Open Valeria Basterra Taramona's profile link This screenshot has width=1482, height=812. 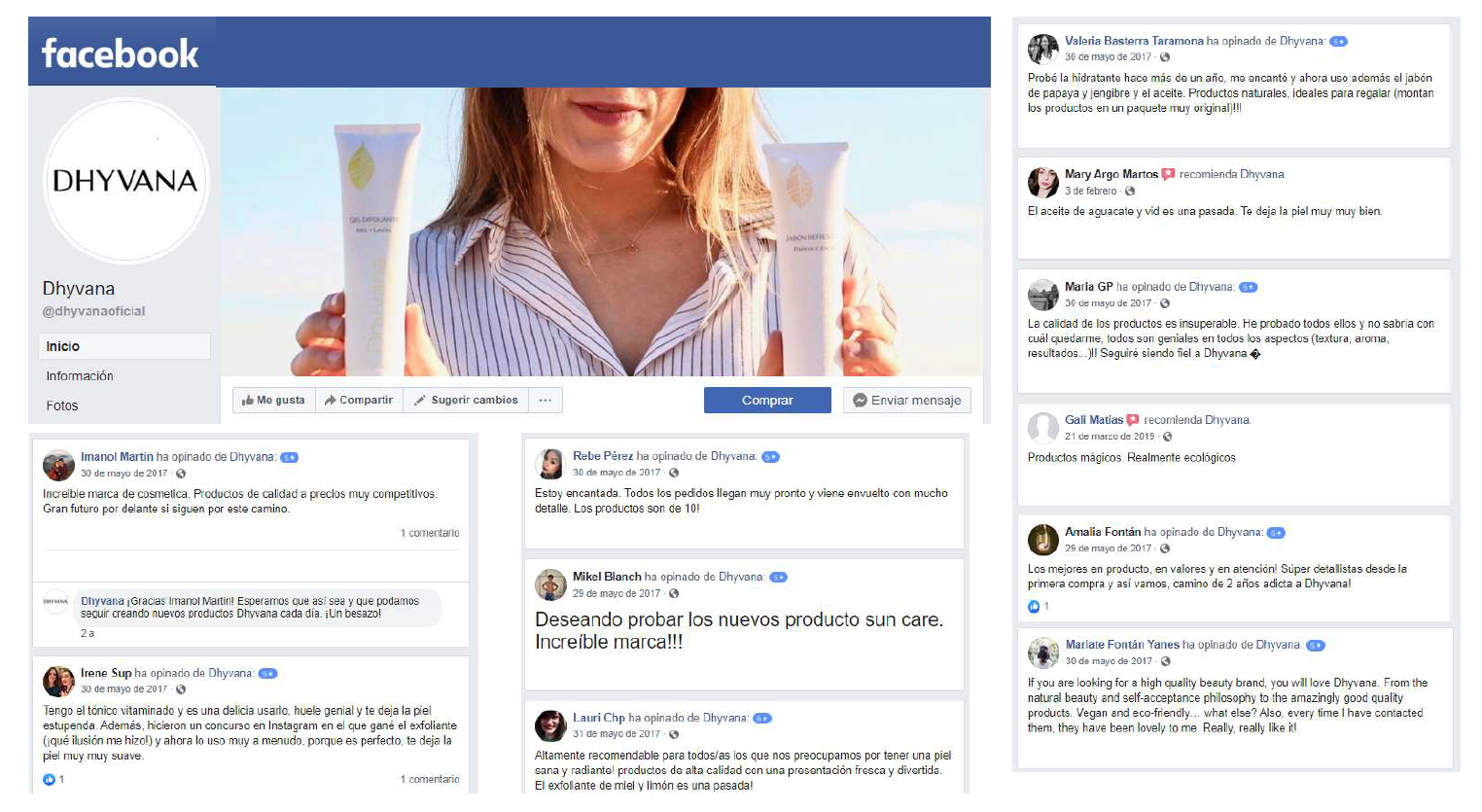1134,41
